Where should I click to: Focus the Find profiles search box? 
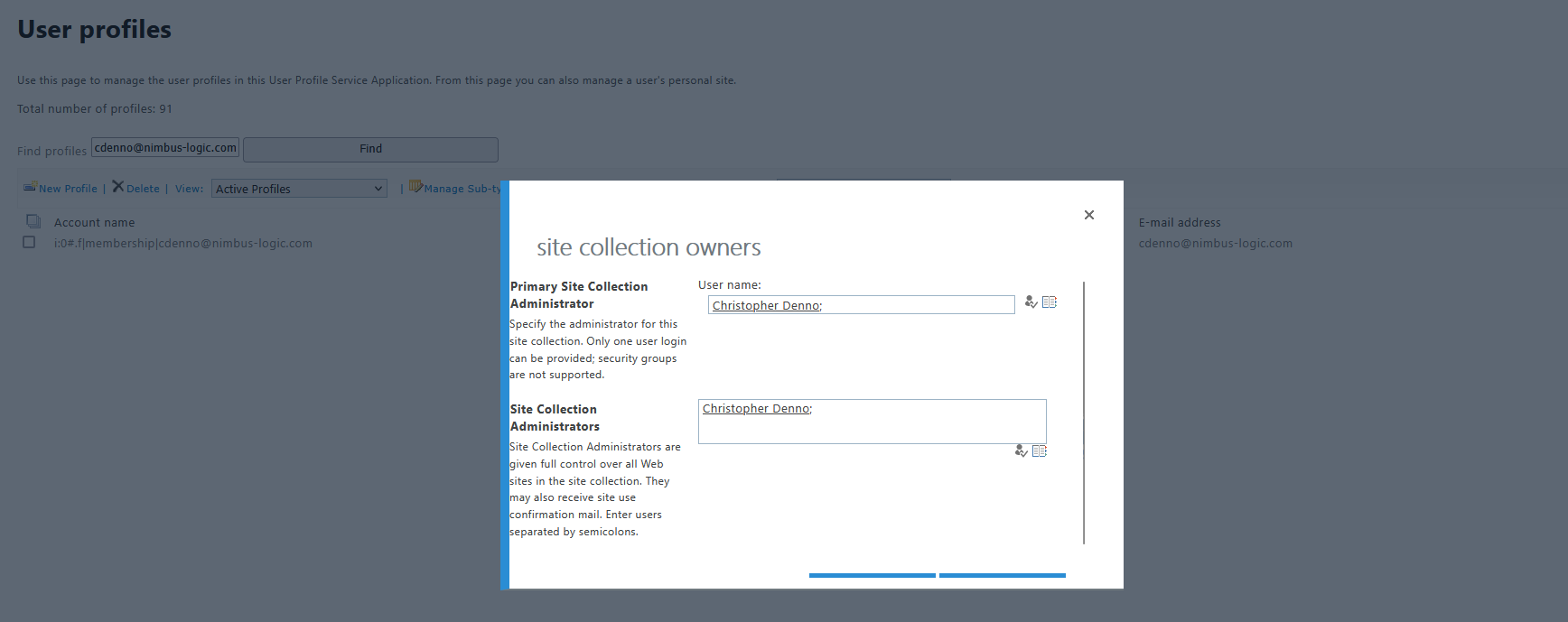click(165, 148)
